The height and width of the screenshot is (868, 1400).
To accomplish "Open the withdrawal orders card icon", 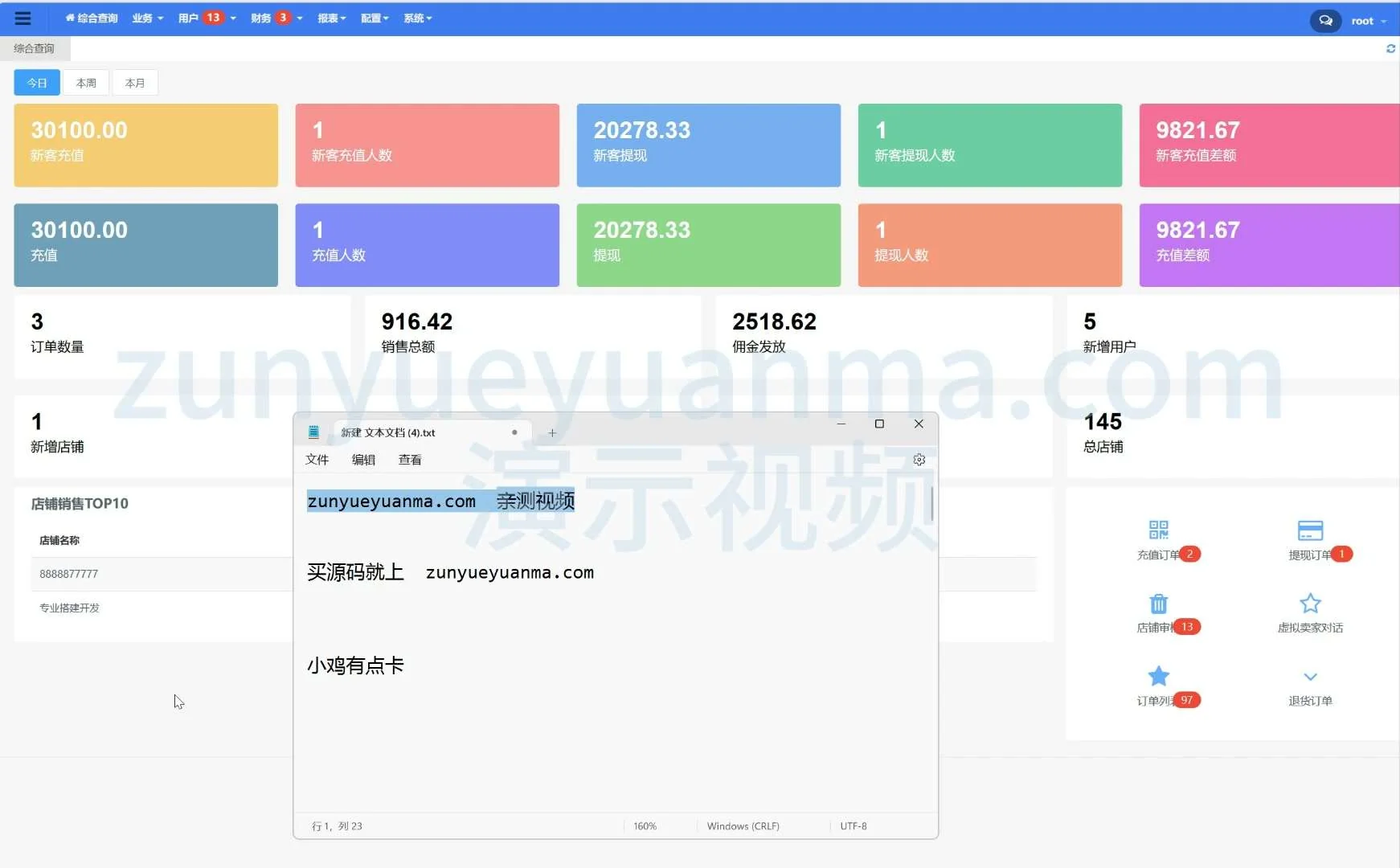I will tap(1310, 530).
